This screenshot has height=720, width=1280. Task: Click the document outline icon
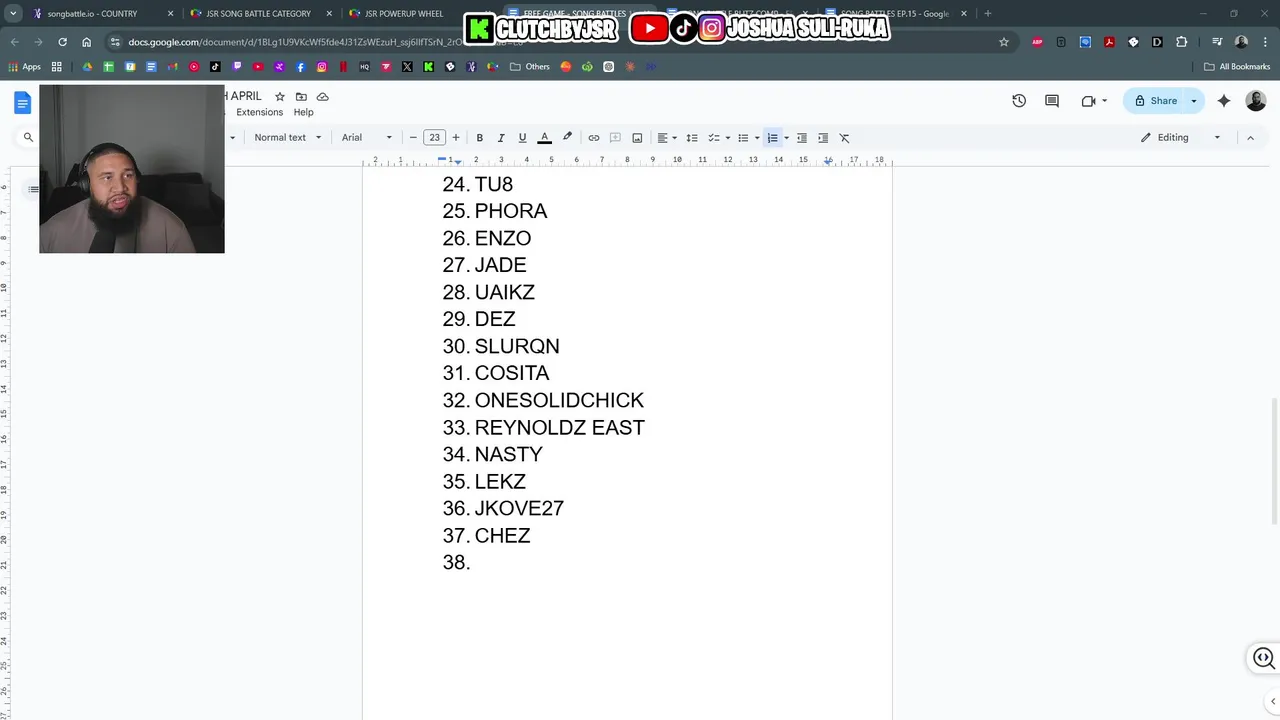[33, 189]
